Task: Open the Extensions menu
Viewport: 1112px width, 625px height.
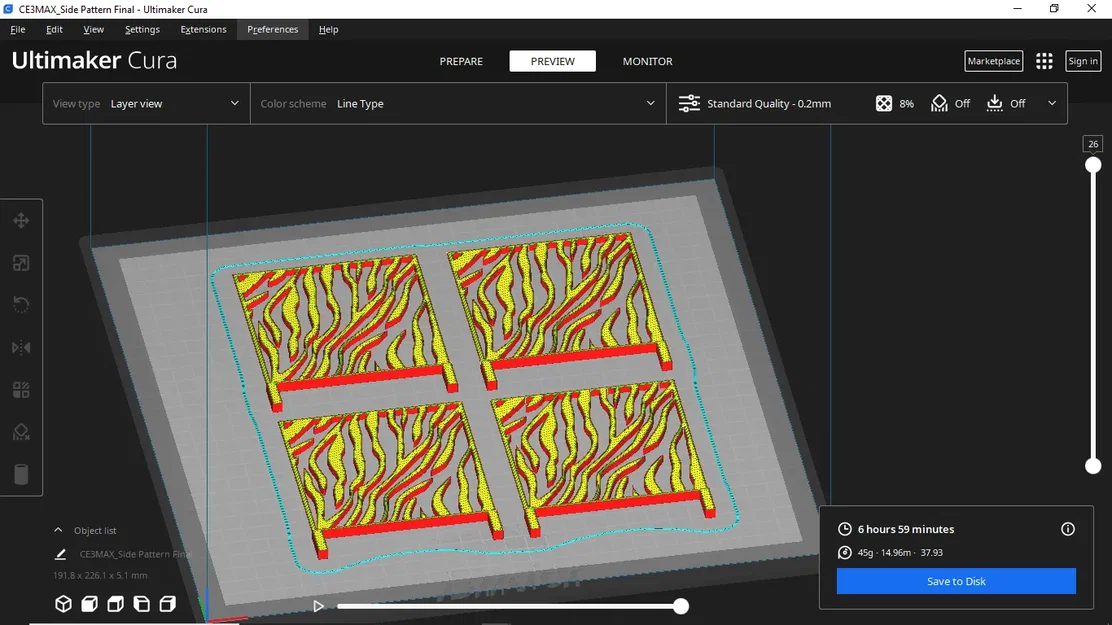Action: 203,30
